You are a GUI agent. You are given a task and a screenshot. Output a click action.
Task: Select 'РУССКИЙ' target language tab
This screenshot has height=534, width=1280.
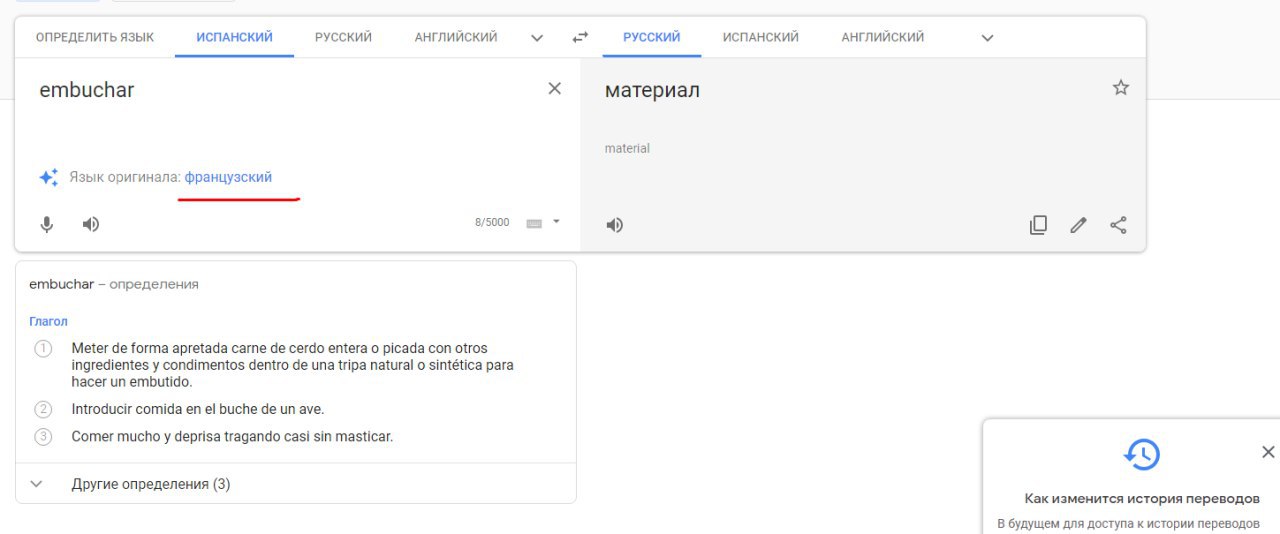(x=651, y=37)
